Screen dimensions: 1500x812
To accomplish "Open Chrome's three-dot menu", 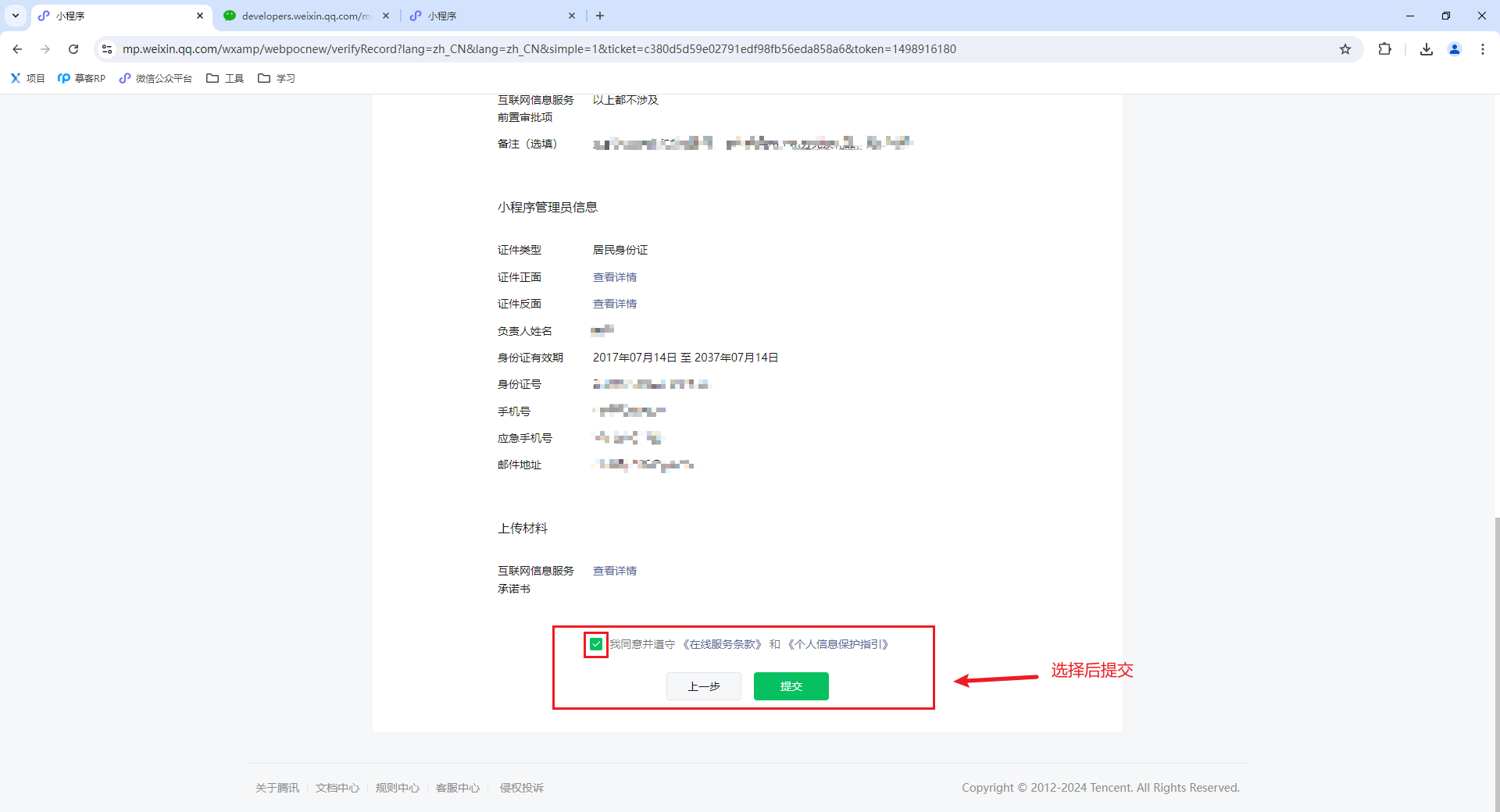I will [1483, 49].
